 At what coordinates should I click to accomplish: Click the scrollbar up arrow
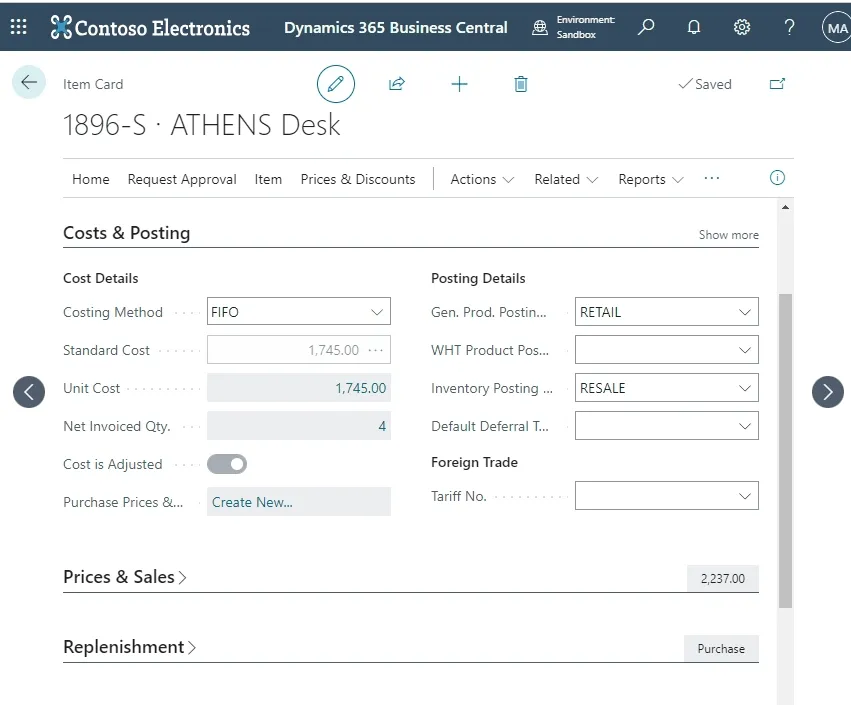(785, 207)
